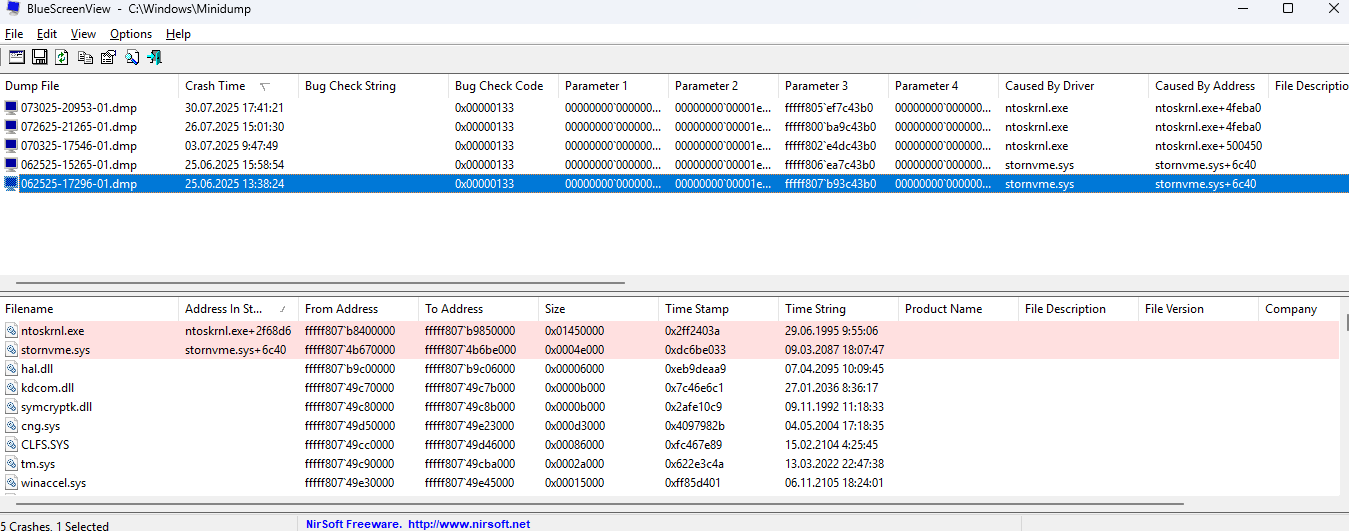The width and height of the screenshot is (1349, 531).
Task: Click the file icon next to stornvme.sys
Action: 11,350
